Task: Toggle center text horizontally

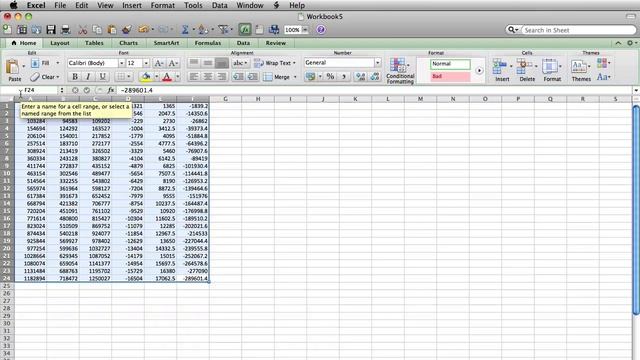Action: tap(208, 76)
